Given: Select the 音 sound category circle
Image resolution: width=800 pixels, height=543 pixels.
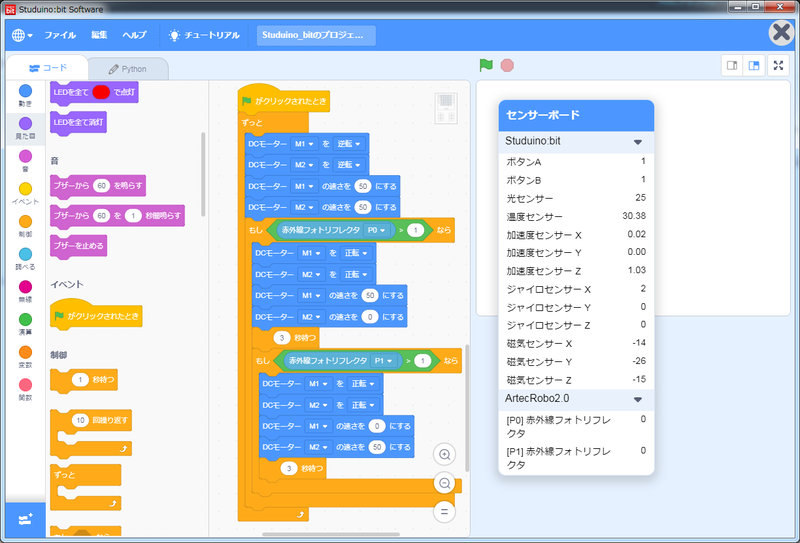Looking at the screenshot, I should pos(25,156).
